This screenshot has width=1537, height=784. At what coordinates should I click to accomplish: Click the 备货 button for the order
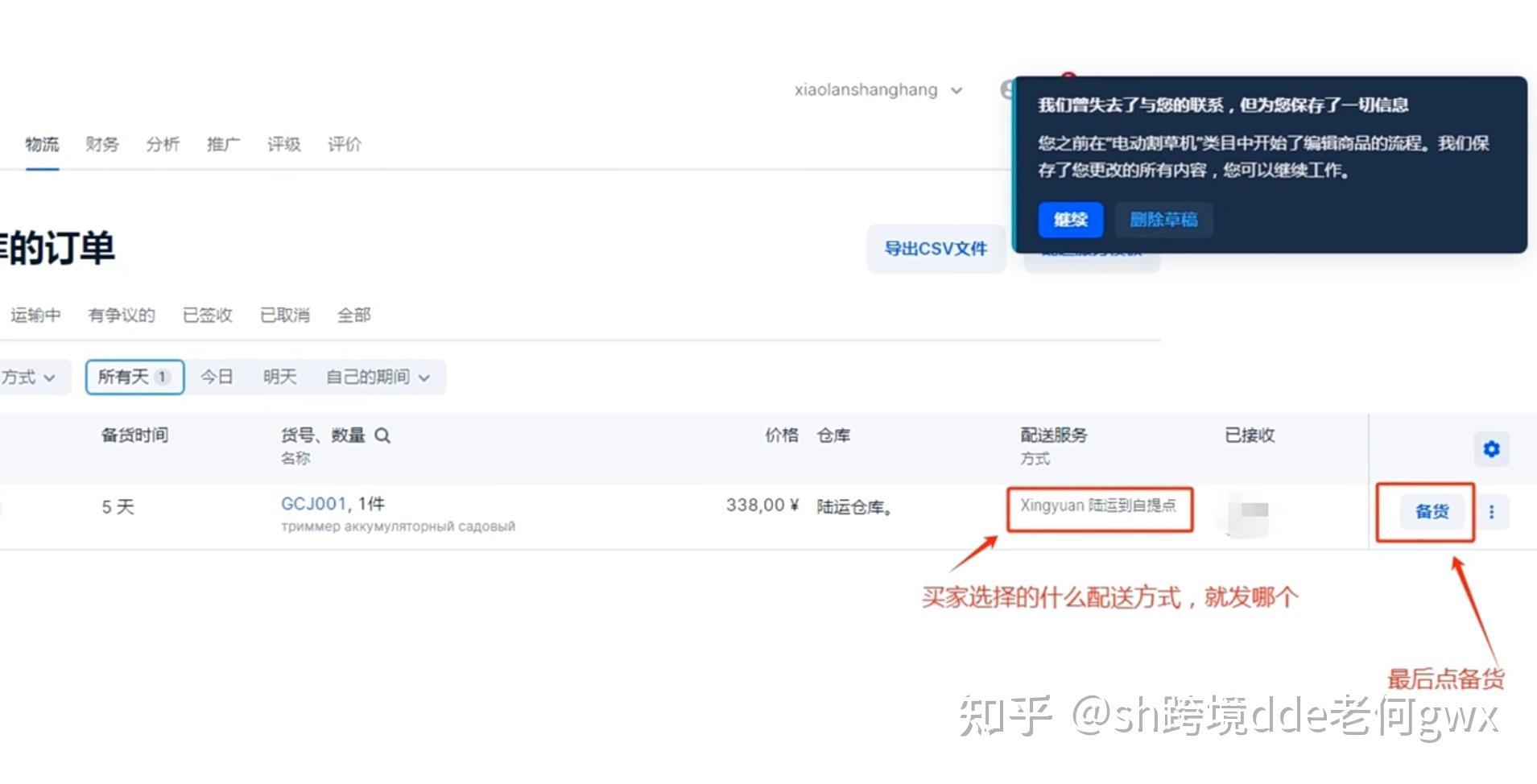click(x=1431, y=512)
